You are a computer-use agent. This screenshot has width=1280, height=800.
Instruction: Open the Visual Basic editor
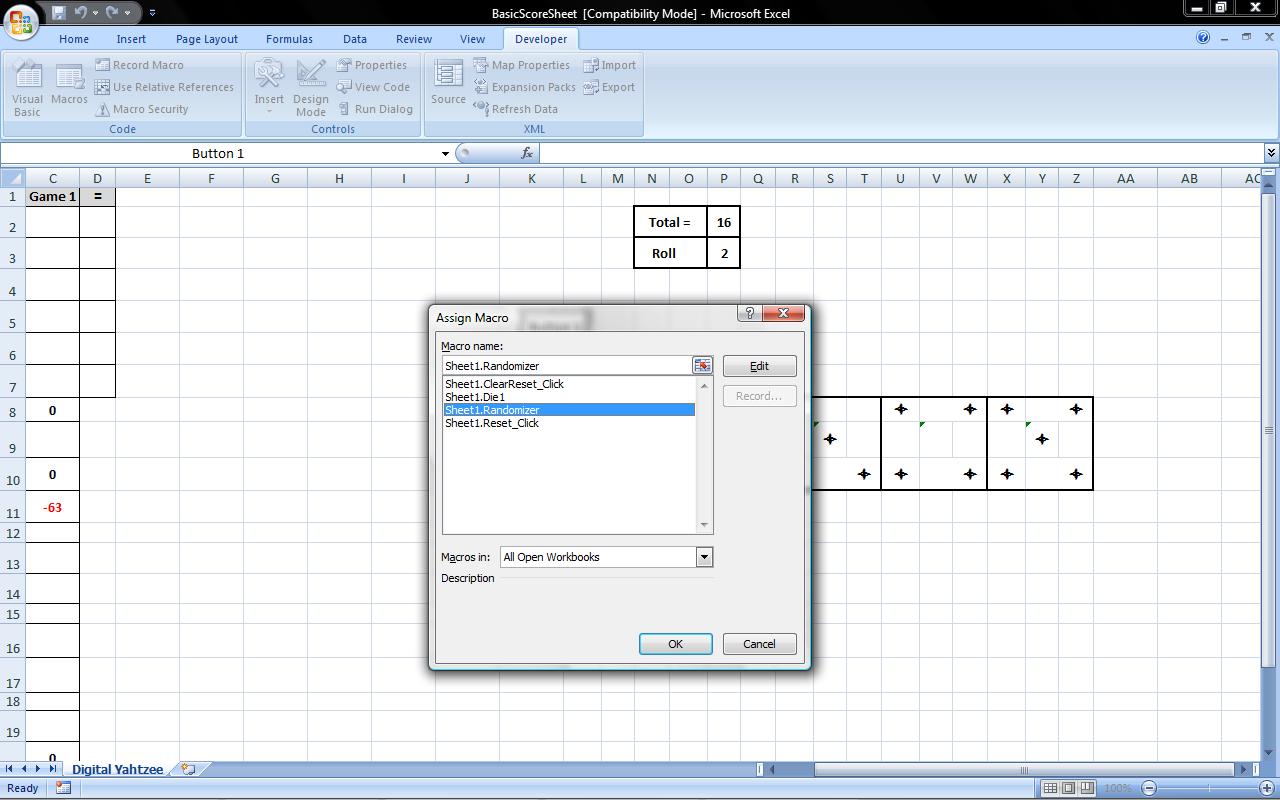(27, 88)
